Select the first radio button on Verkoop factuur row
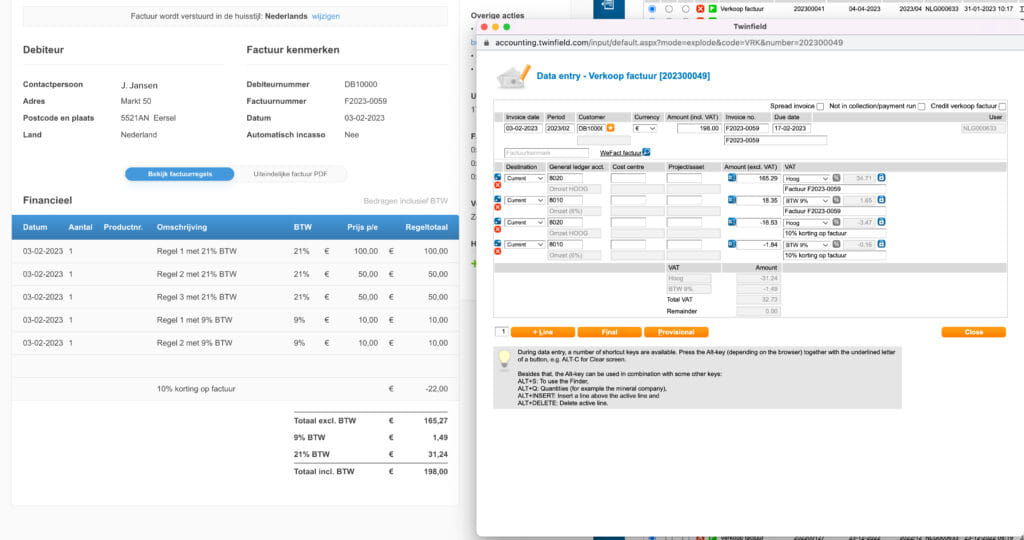1024x540 pixels. point(653,8)
